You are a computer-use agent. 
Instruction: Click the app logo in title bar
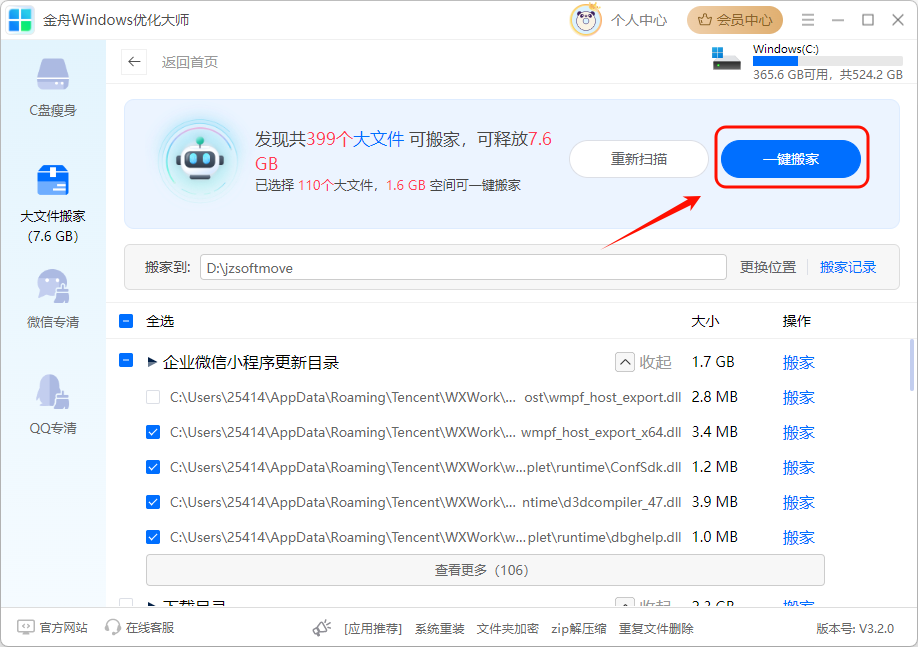click(20, 20)
